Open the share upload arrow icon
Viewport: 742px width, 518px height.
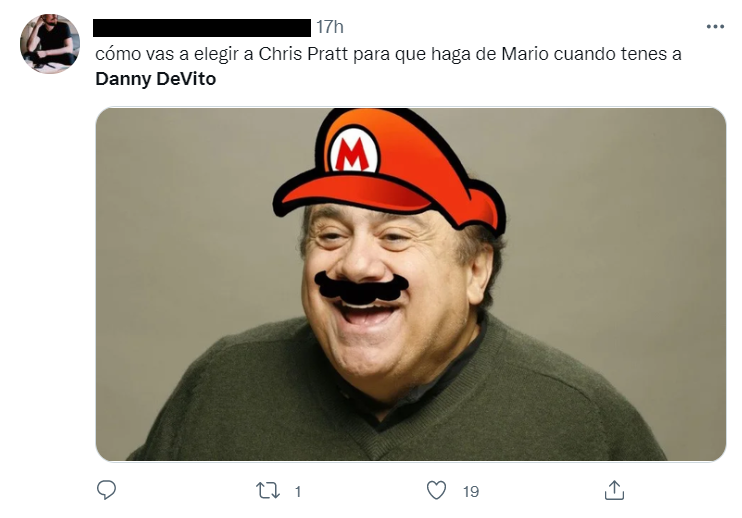(x=614, y=490)
